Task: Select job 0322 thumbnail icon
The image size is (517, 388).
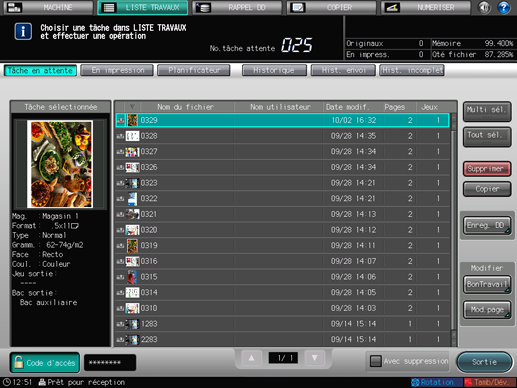Action: pyautogui.click(x=132, y=199)
